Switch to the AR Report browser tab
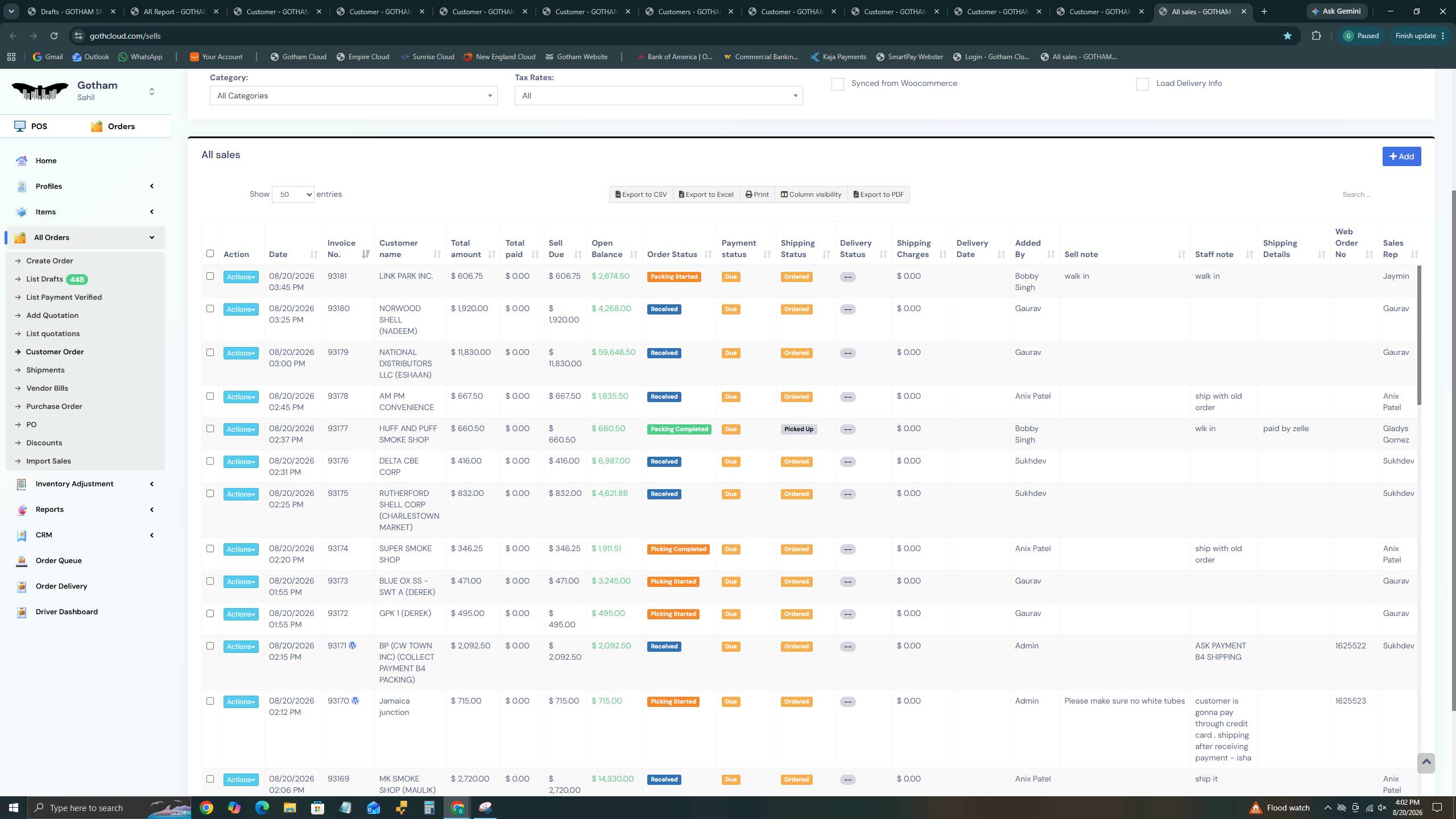 pos(173,11)
